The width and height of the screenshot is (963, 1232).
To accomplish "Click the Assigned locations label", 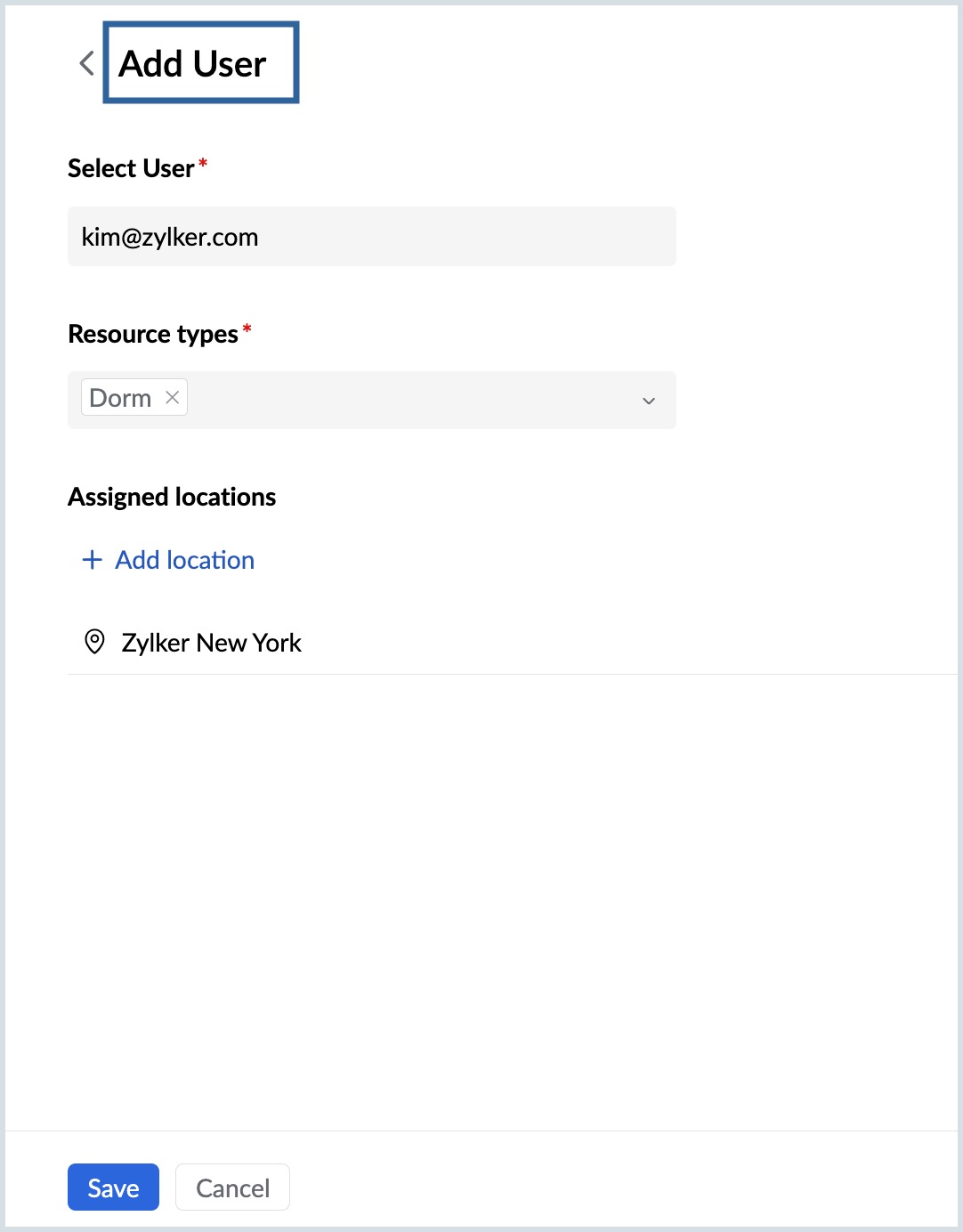I will click(x=172, y=497).
